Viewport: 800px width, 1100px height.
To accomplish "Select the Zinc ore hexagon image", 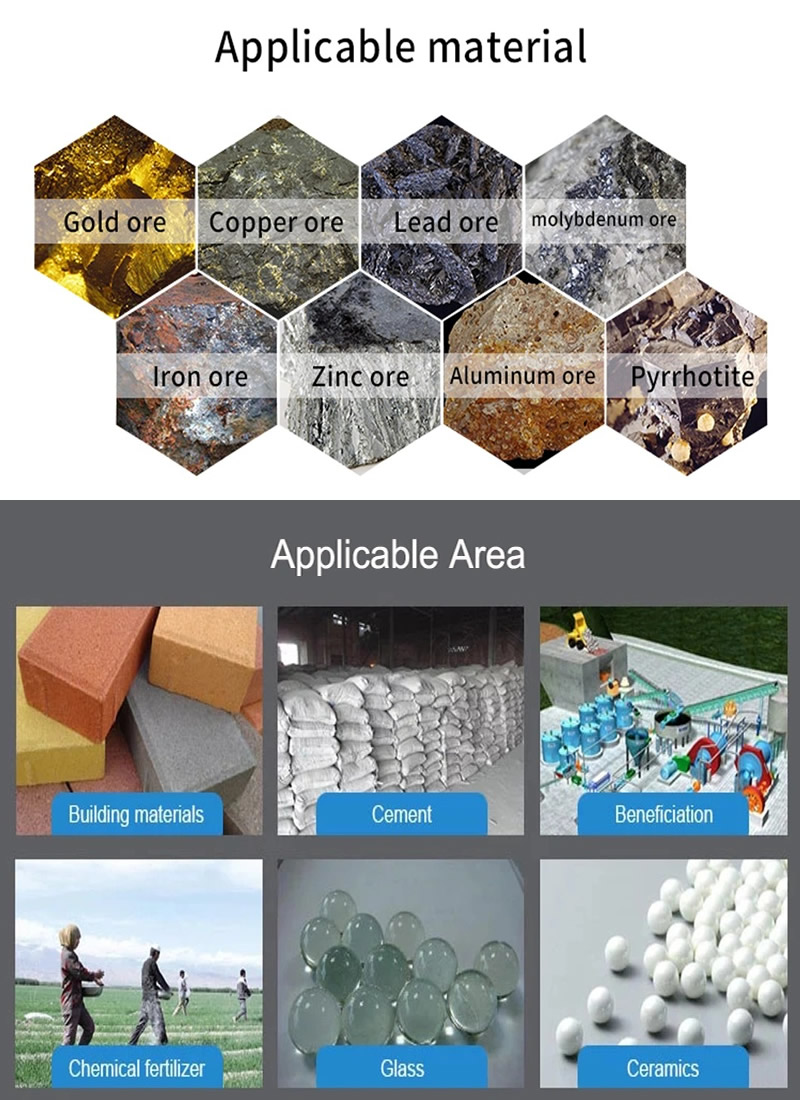I will pos(360,374).
